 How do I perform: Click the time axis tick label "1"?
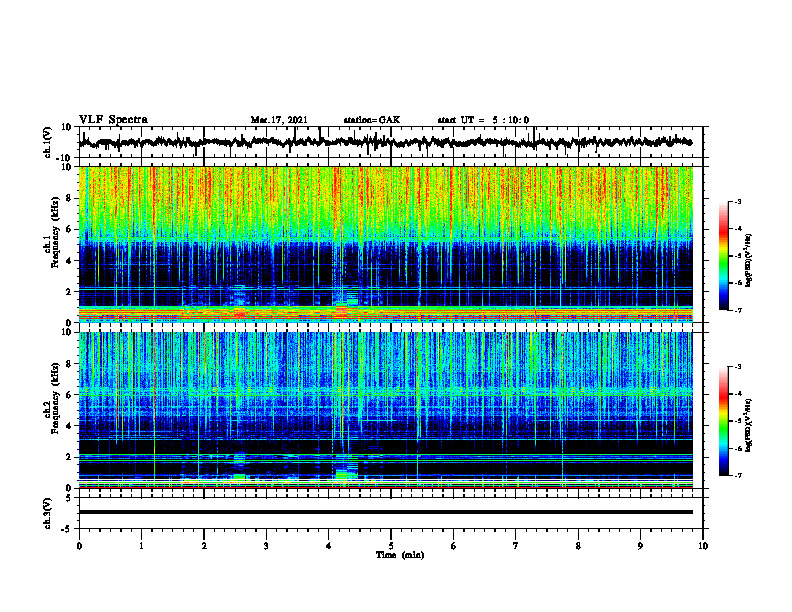tap(141, 546)
